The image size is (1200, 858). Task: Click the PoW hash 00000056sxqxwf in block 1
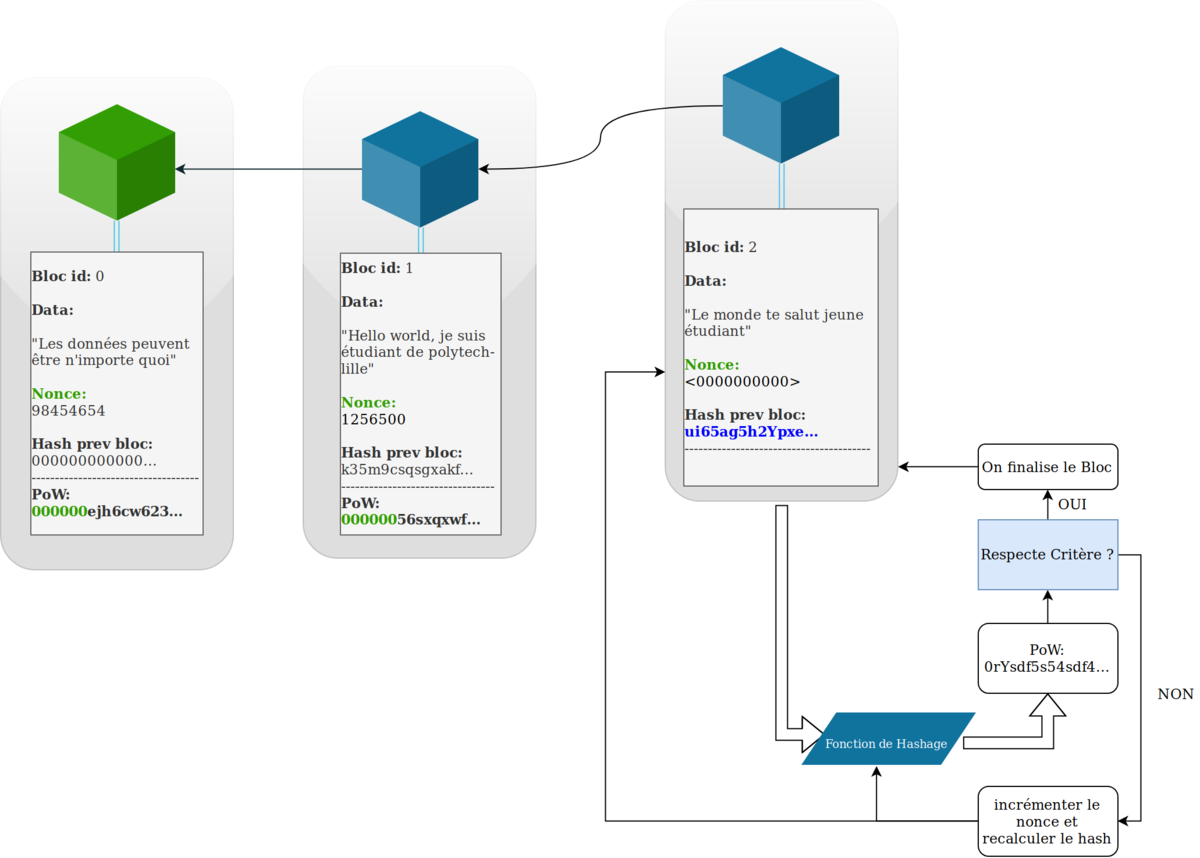pyautogui.click(x=410, y=519)
